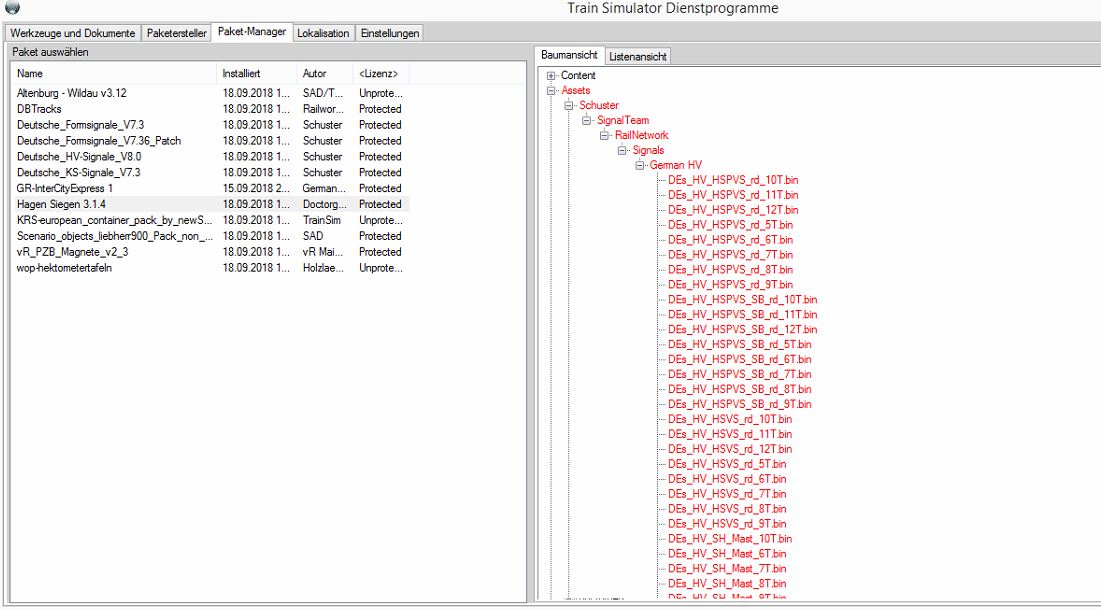Click Unprote... license for wop-hektometertafeln

380,268
